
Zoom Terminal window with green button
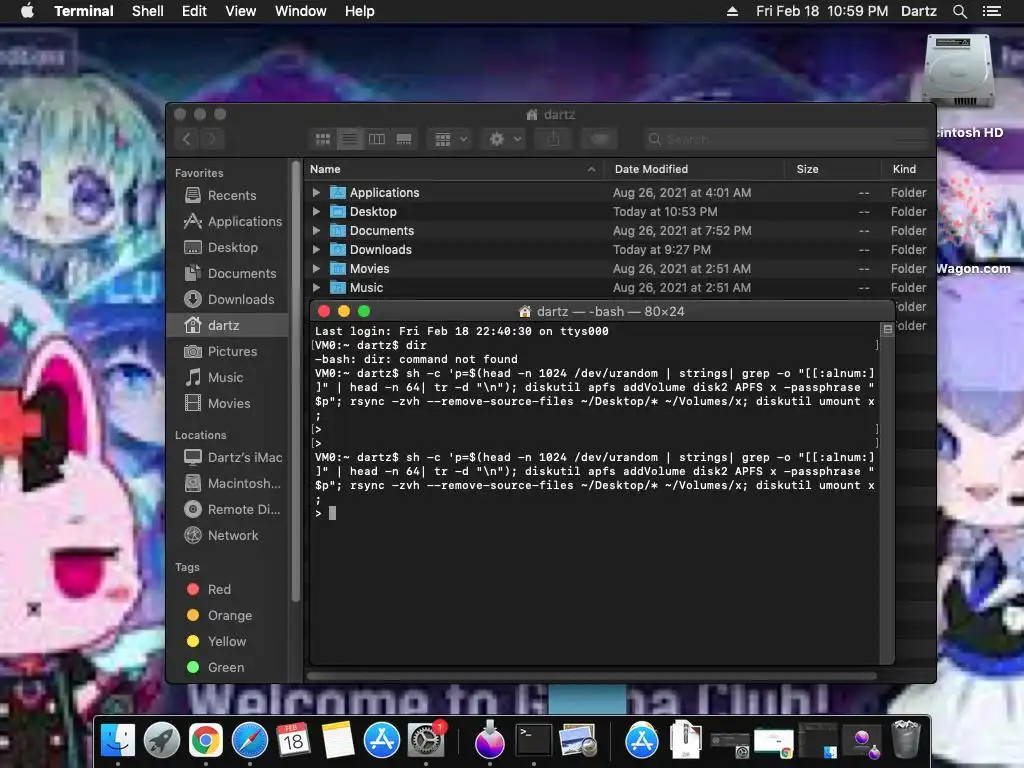(364, 312)
